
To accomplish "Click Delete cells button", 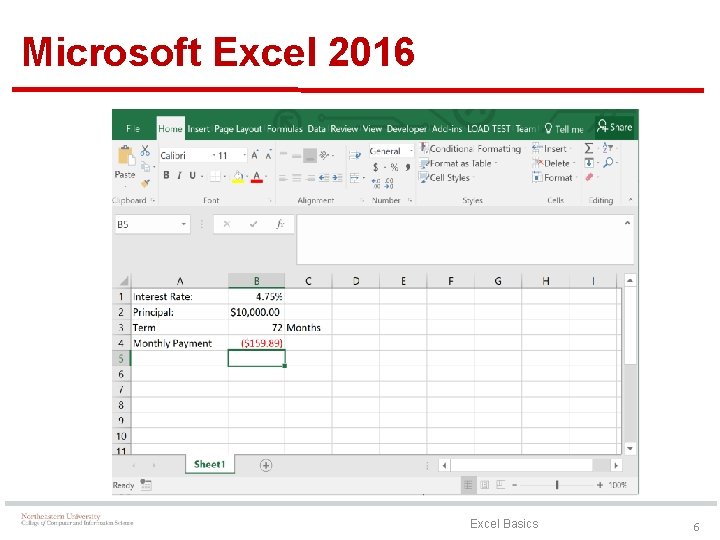I will pyautogui.click(x=553, y=163).
